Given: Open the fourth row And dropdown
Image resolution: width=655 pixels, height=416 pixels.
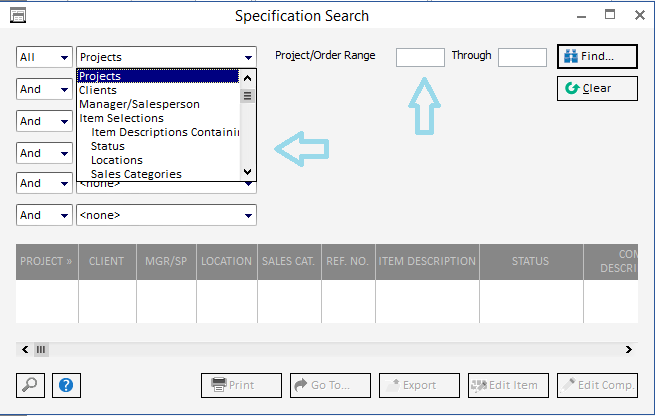Looking at the screenshot, I should (44, 153).
